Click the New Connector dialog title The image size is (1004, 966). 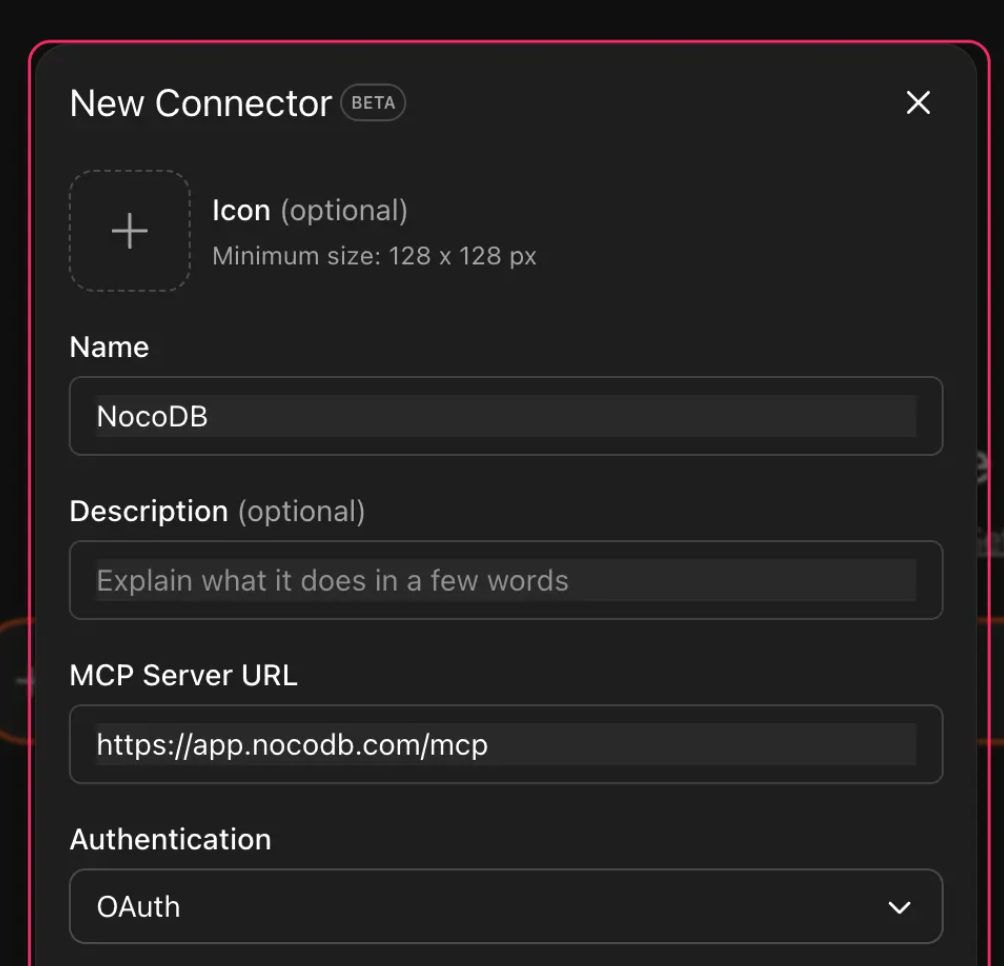pyautogui.click(x=200, y=103)
